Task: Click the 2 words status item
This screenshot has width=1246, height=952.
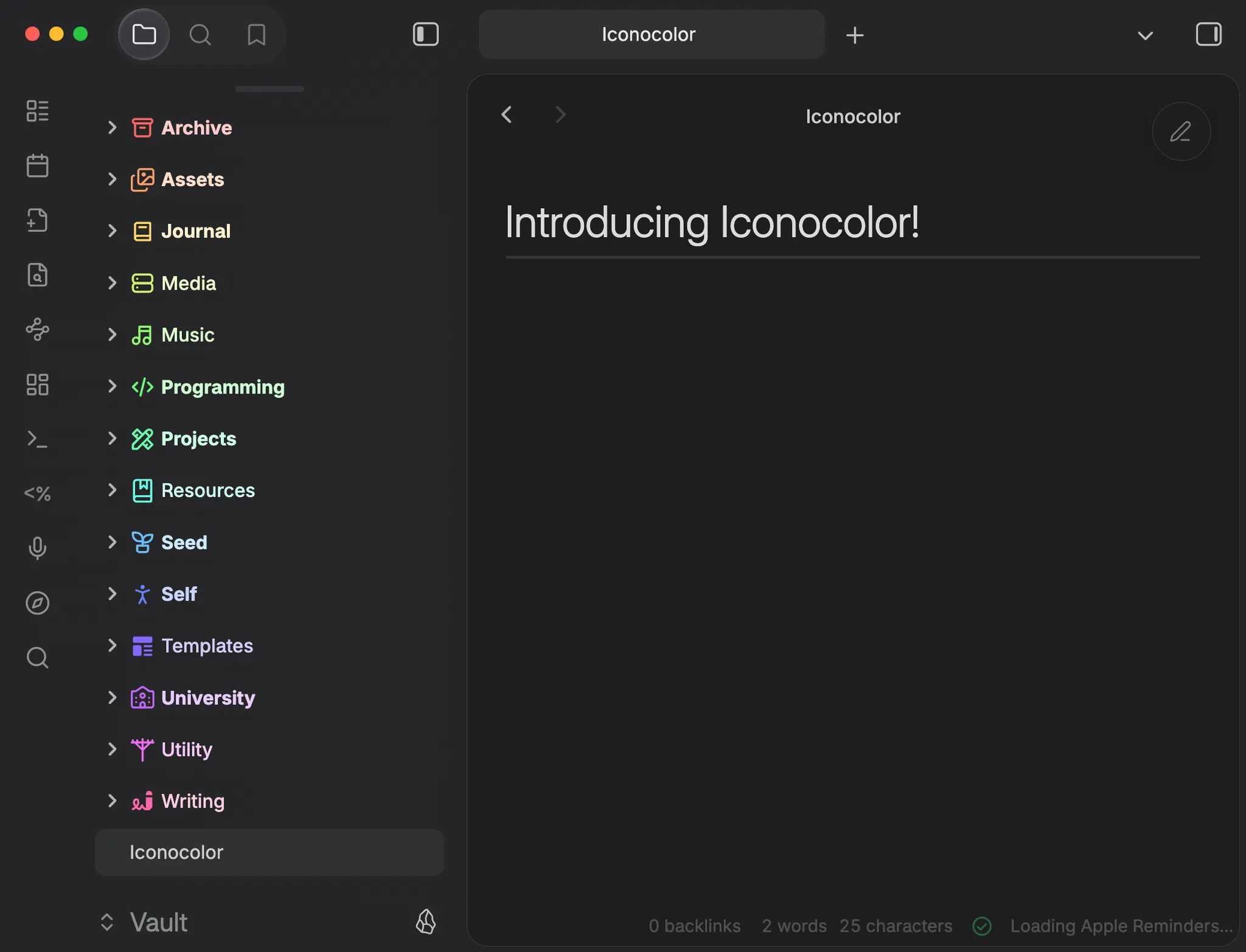Action: (x=794, y=926)
